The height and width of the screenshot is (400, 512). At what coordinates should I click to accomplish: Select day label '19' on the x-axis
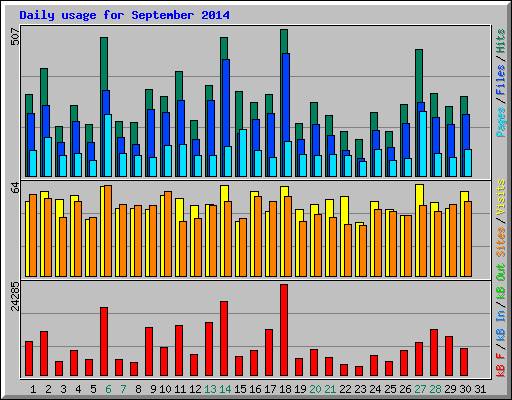click(x=300, y=389)
